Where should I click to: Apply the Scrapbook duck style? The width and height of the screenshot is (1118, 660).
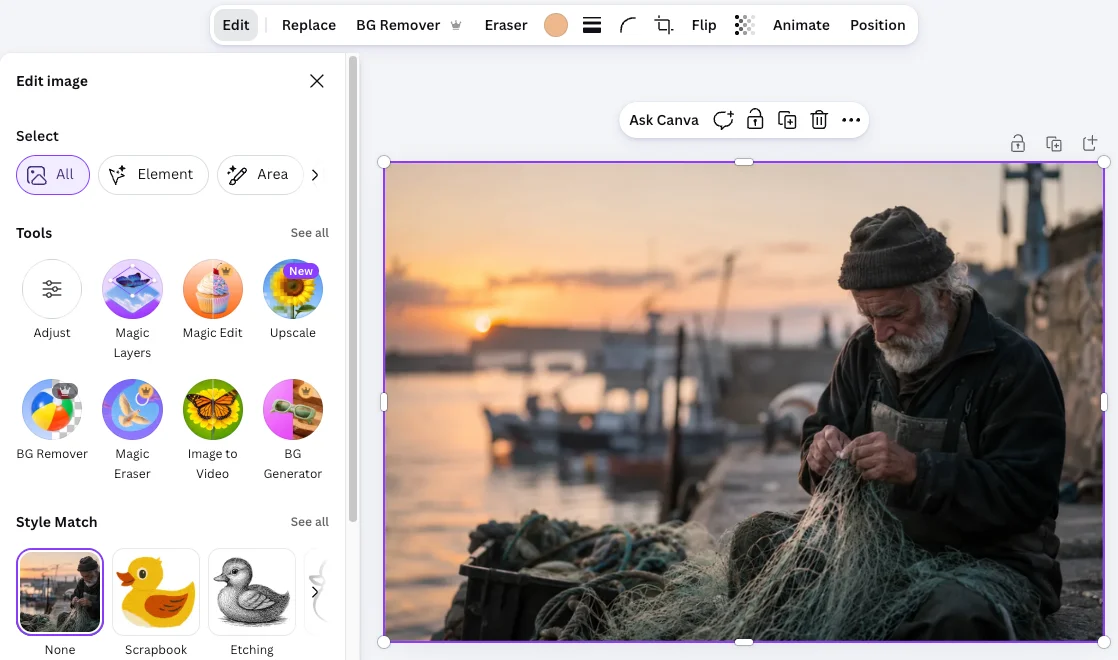[156, 592]
